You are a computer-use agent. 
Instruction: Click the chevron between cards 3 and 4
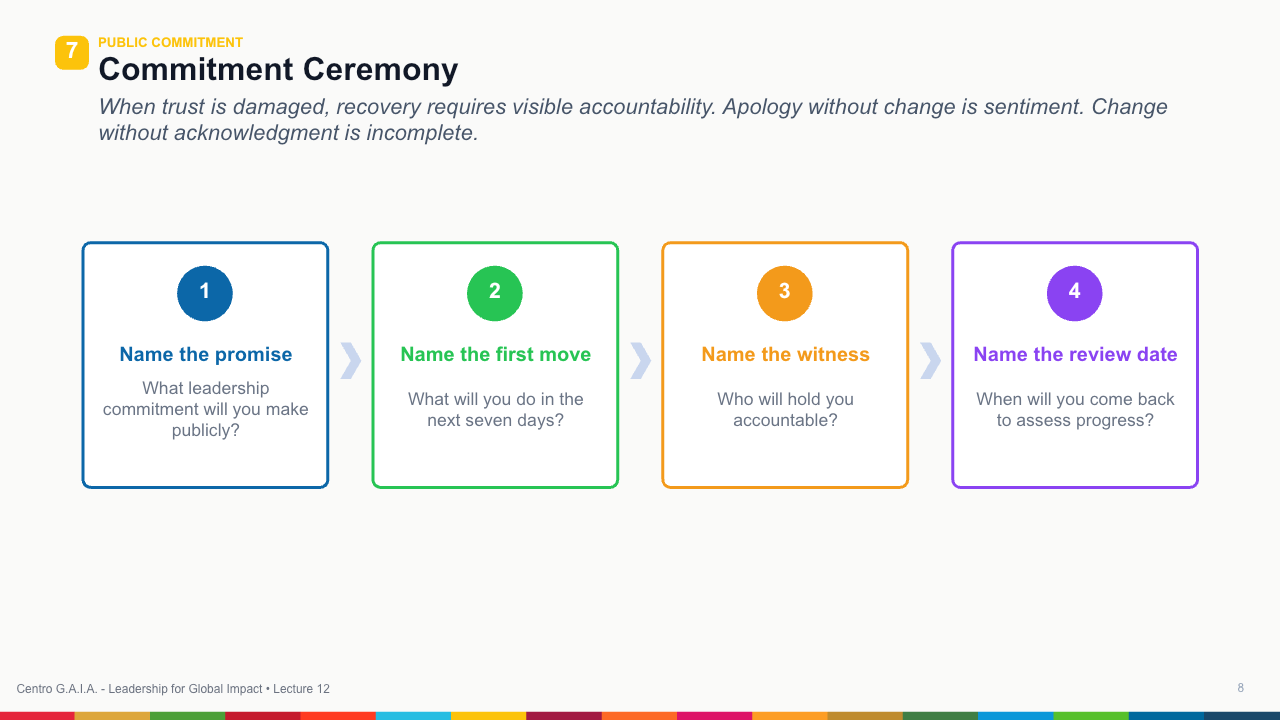[930, 360]
